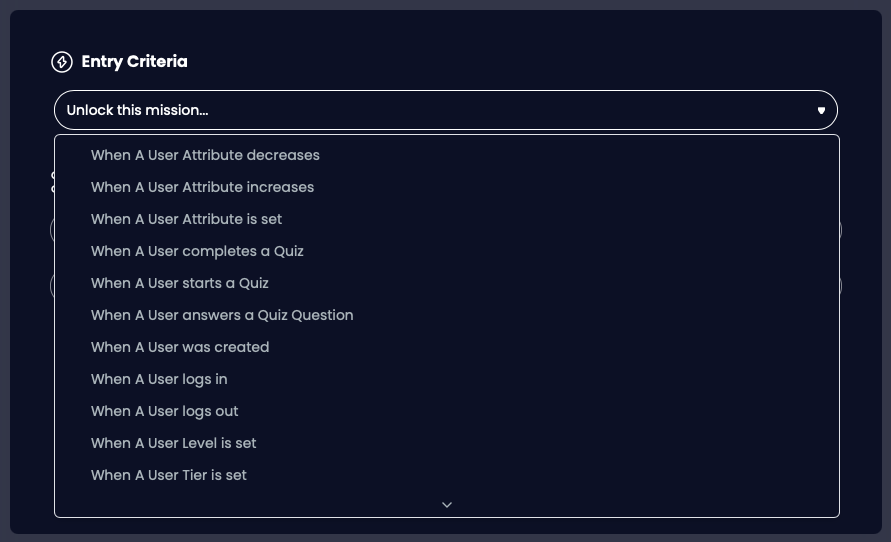
Task: Open the 'Unlock this mission...' dropdown field
Action: point(445,110)
